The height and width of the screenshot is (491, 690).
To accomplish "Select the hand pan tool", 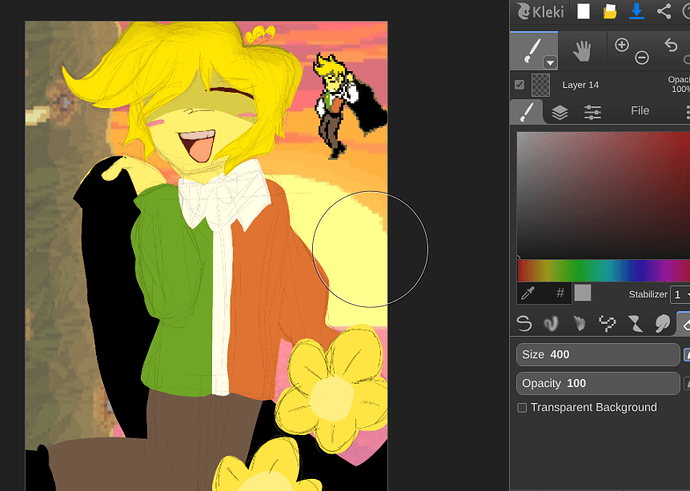I will (x=582, y=51).
